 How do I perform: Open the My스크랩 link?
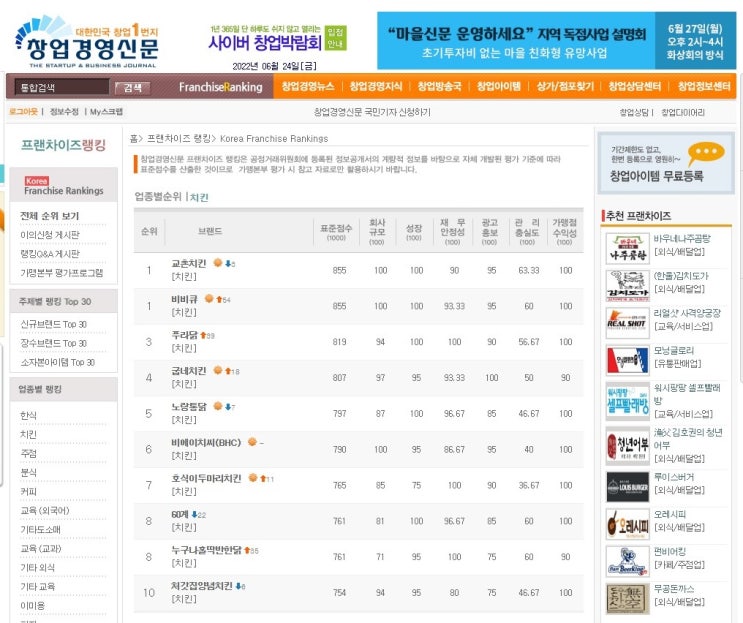[x=106, y=112]
